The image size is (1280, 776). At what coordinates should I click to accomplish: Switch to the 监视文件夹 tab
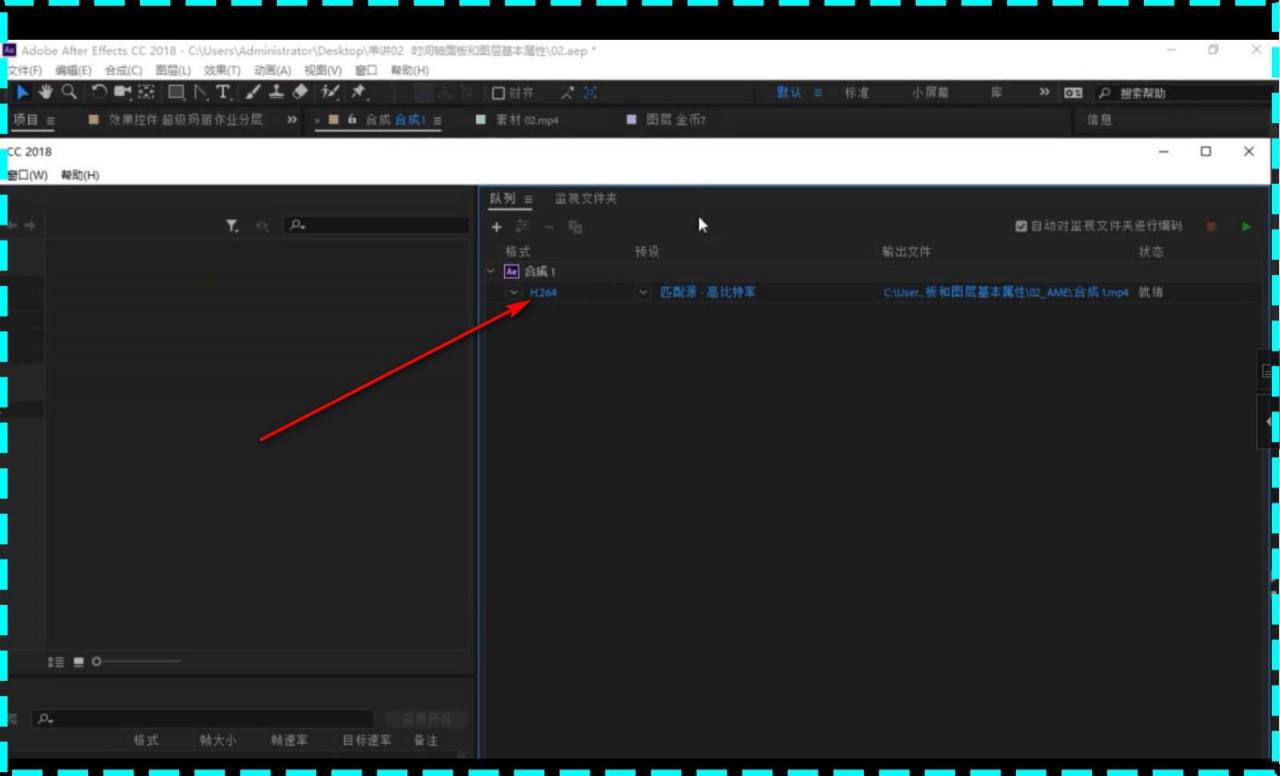click(x=586, y=199)
